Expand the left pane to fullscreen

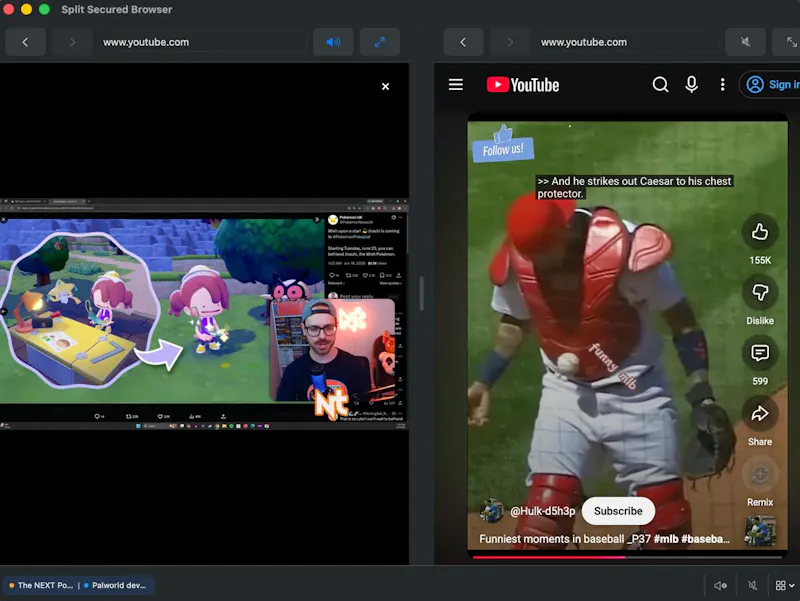[380, 42]
